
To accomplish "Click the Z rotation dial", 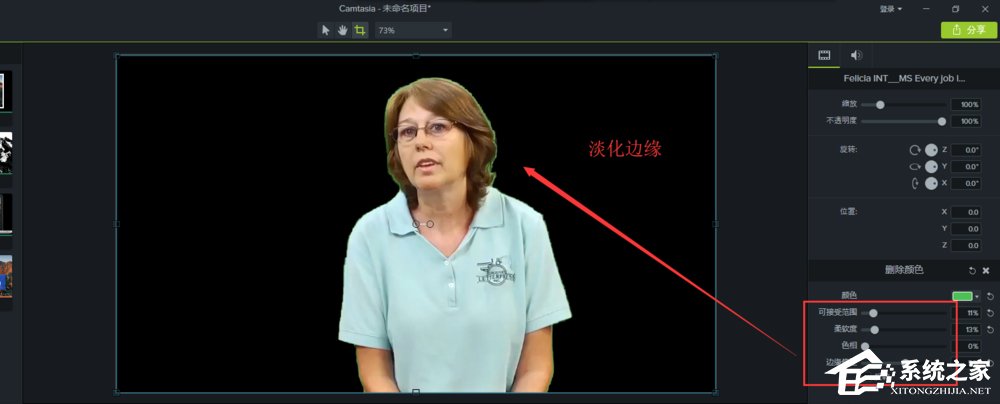I will (x=931, y=150).
